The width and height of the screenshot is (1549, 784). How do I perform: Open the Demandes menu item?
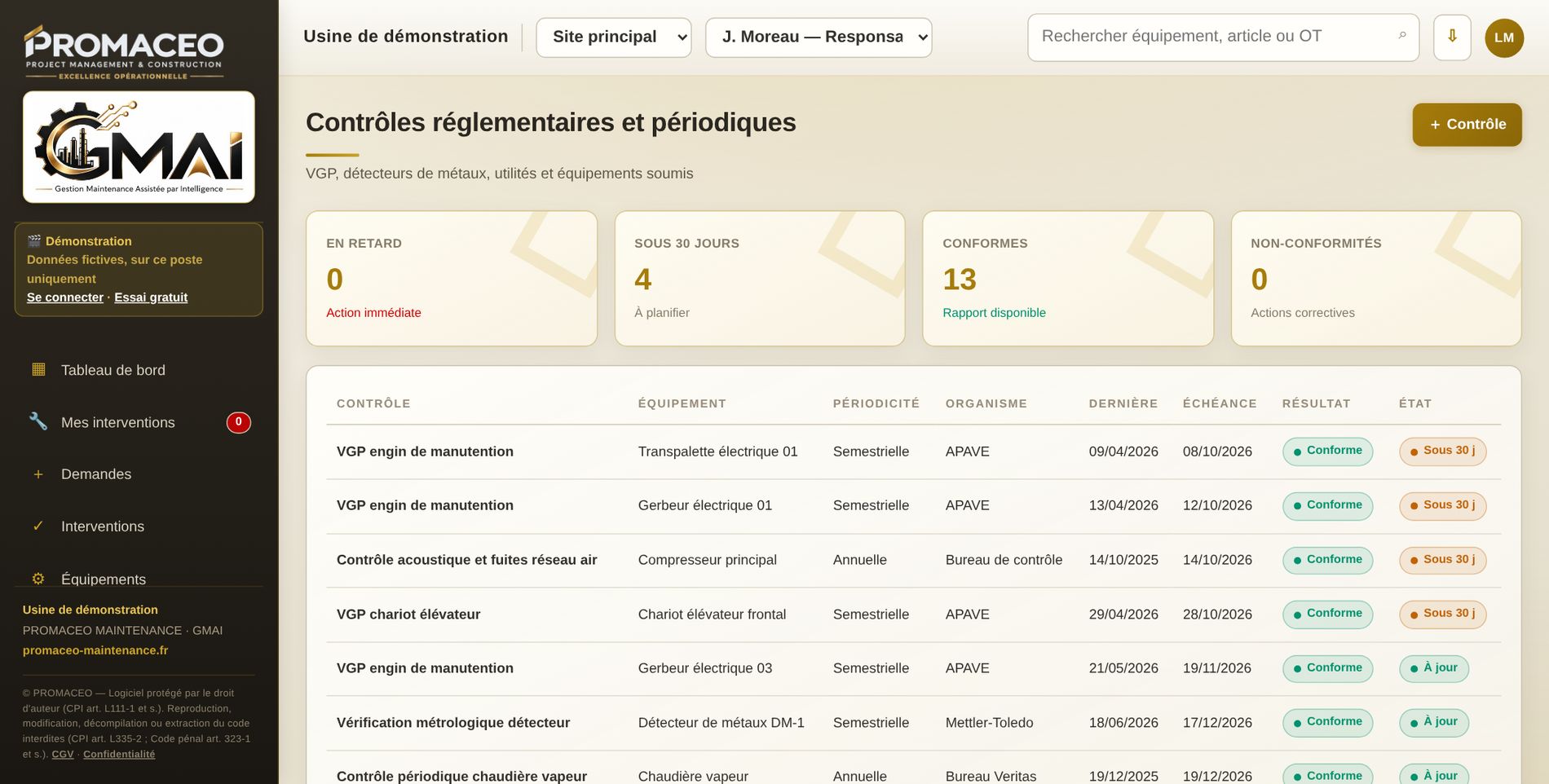click(x=139, y=474)
